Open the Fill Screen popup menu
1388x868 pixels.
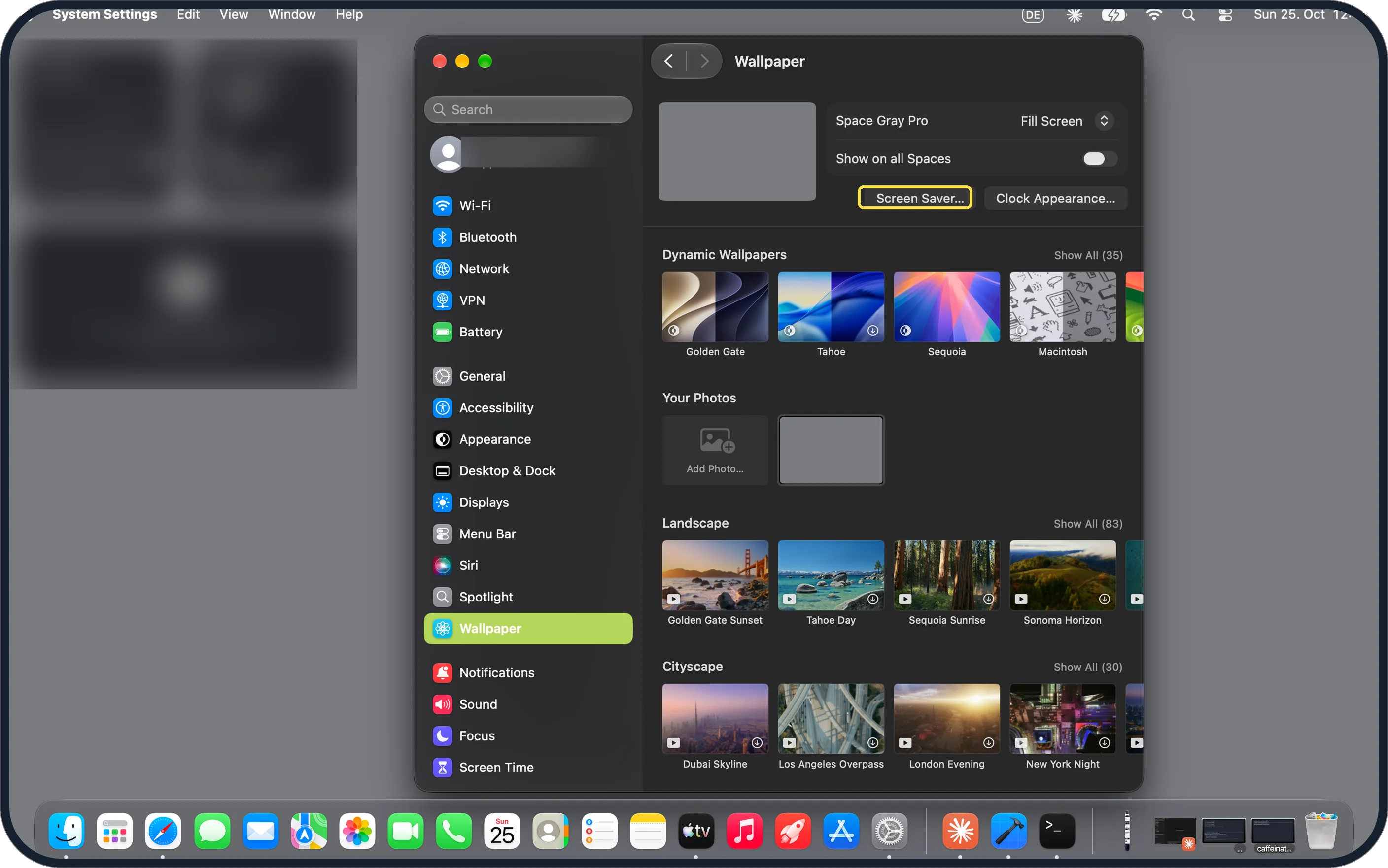tap(1067, 121)
